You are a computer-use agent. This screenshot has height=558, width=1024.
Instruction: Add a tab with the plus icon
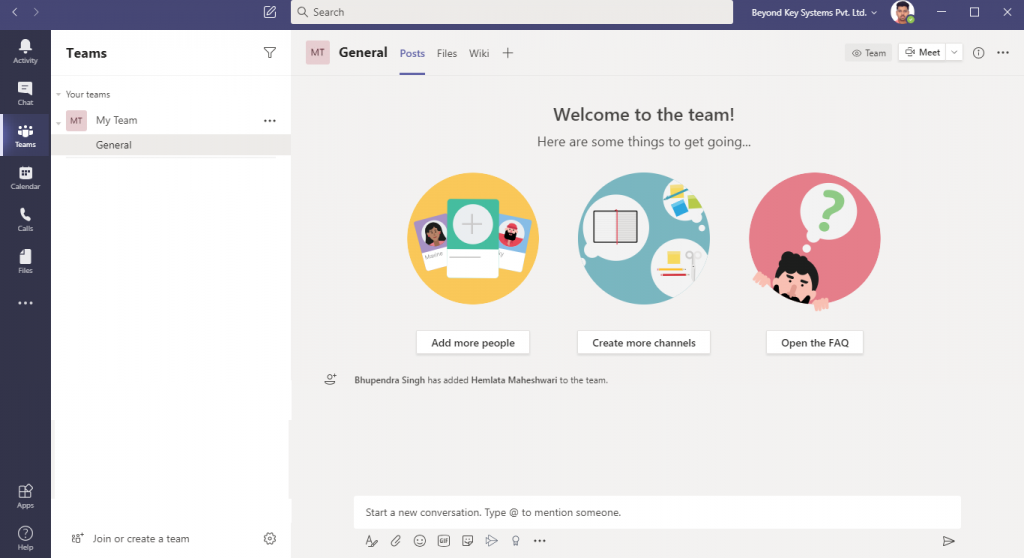coord(507,54)
